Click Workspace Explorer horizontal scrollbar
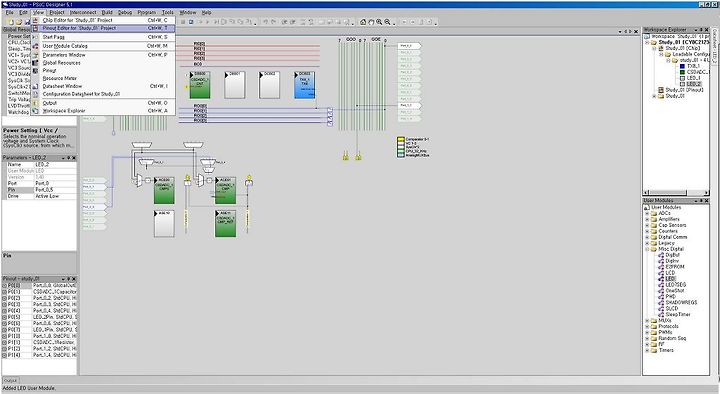The height and width of the screenshot is (394, 720). tap(677, 192)
